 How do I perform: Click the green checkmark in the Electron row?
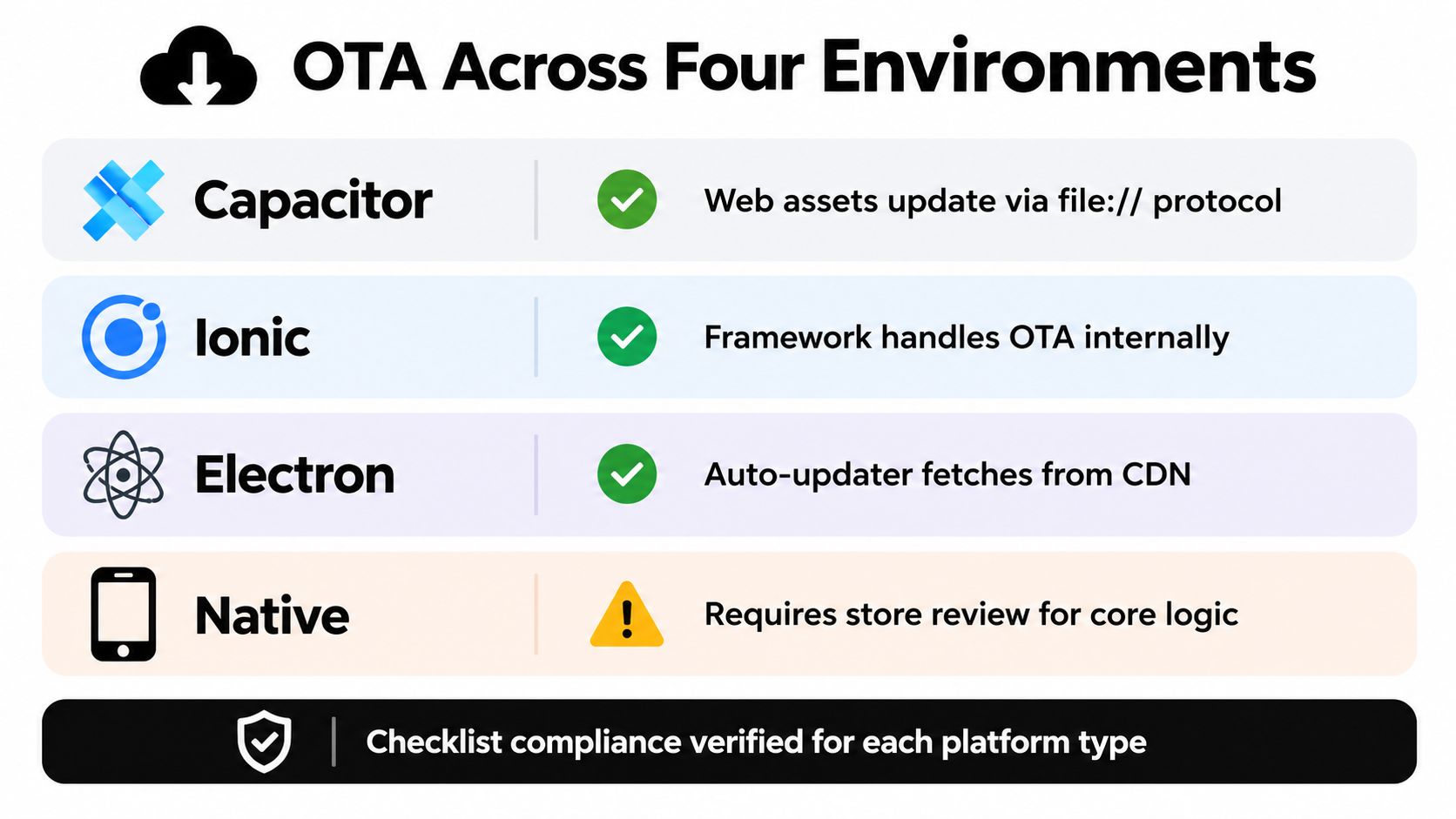point(627,474)
